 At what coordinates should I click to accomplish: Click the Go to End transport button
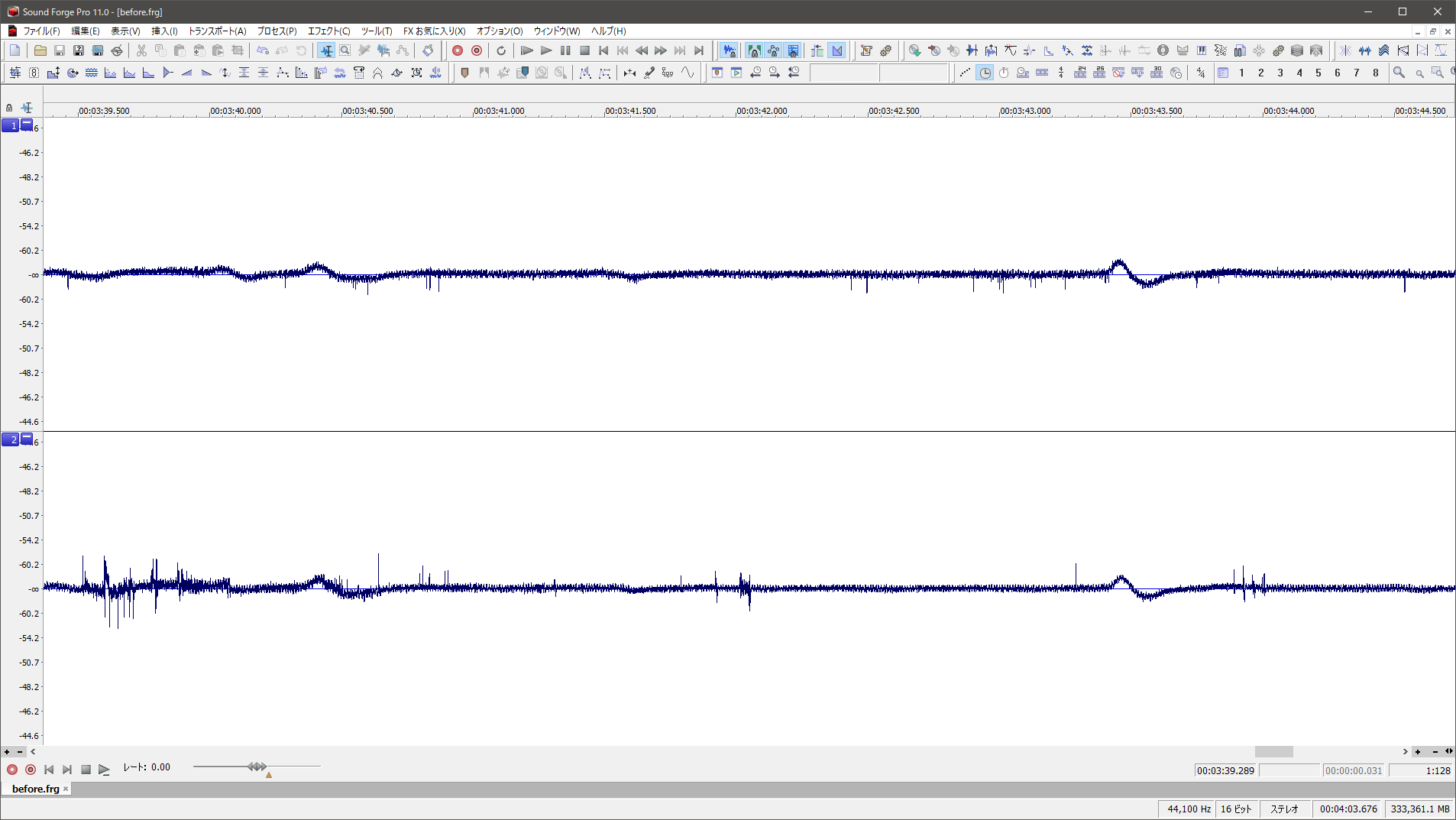pos(698,50)
